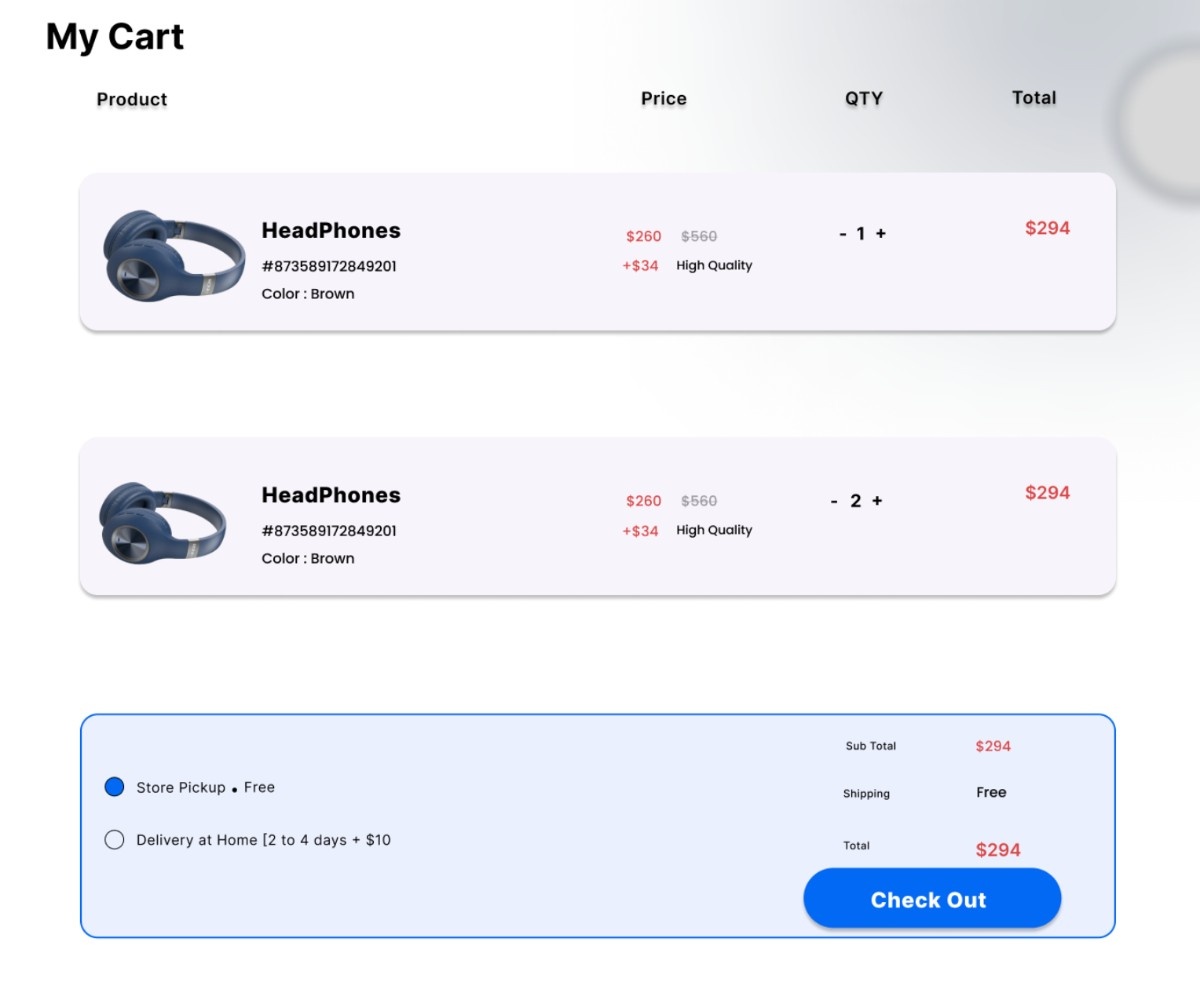Click the first item's $294 total
Screen dimensions: 1200x986
click(1047, 228)
